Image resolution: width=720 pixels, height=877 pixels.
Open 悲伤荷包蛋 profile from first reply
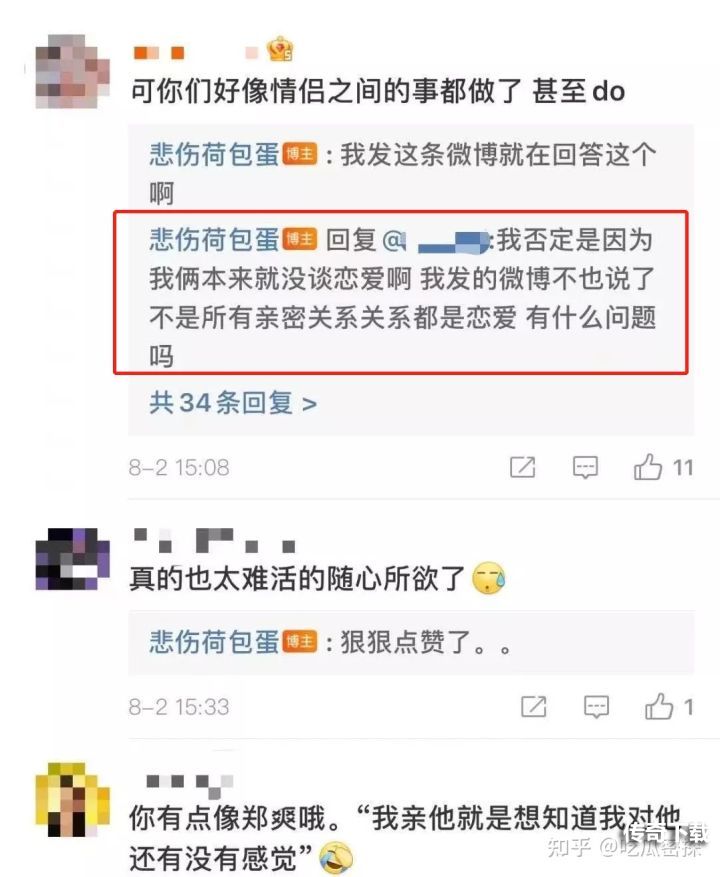(214, 154)
